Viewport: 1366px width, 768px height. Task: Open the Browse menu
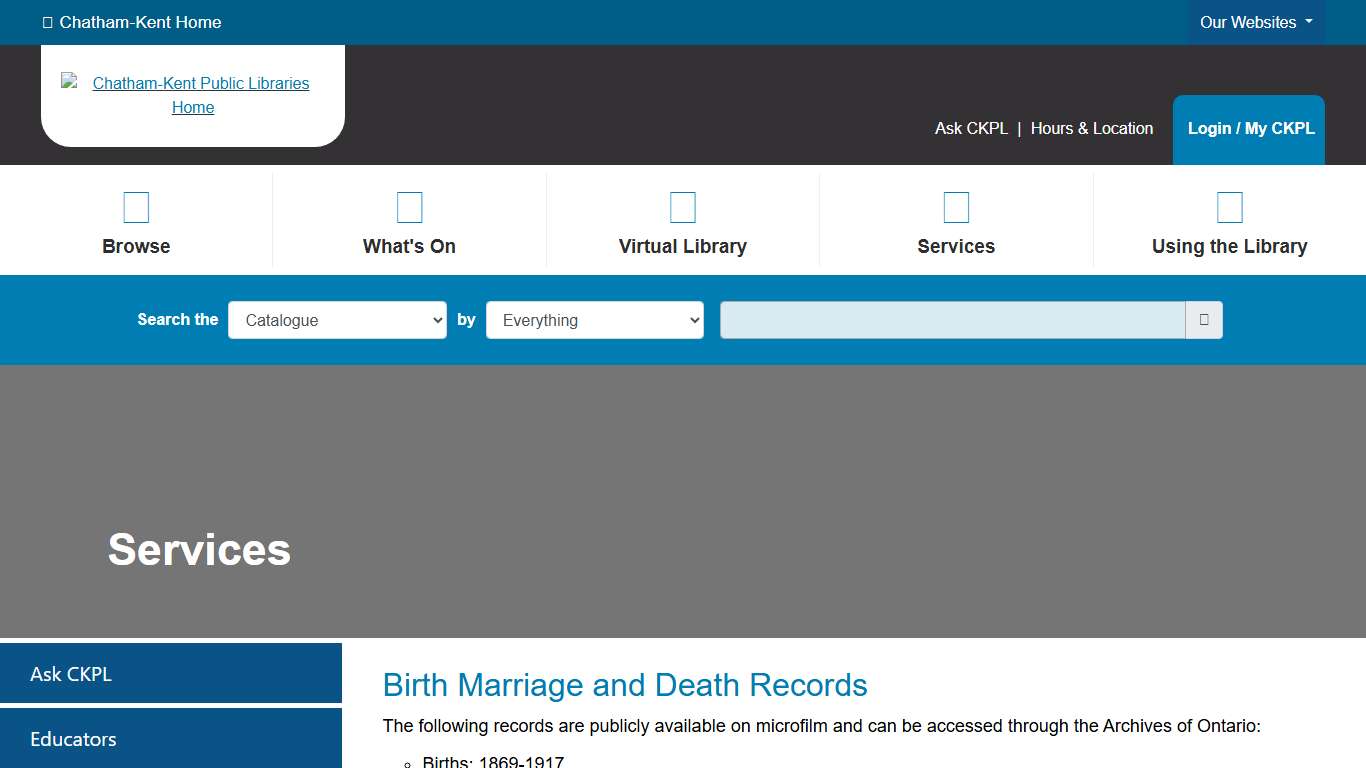[x=136, y=246]
